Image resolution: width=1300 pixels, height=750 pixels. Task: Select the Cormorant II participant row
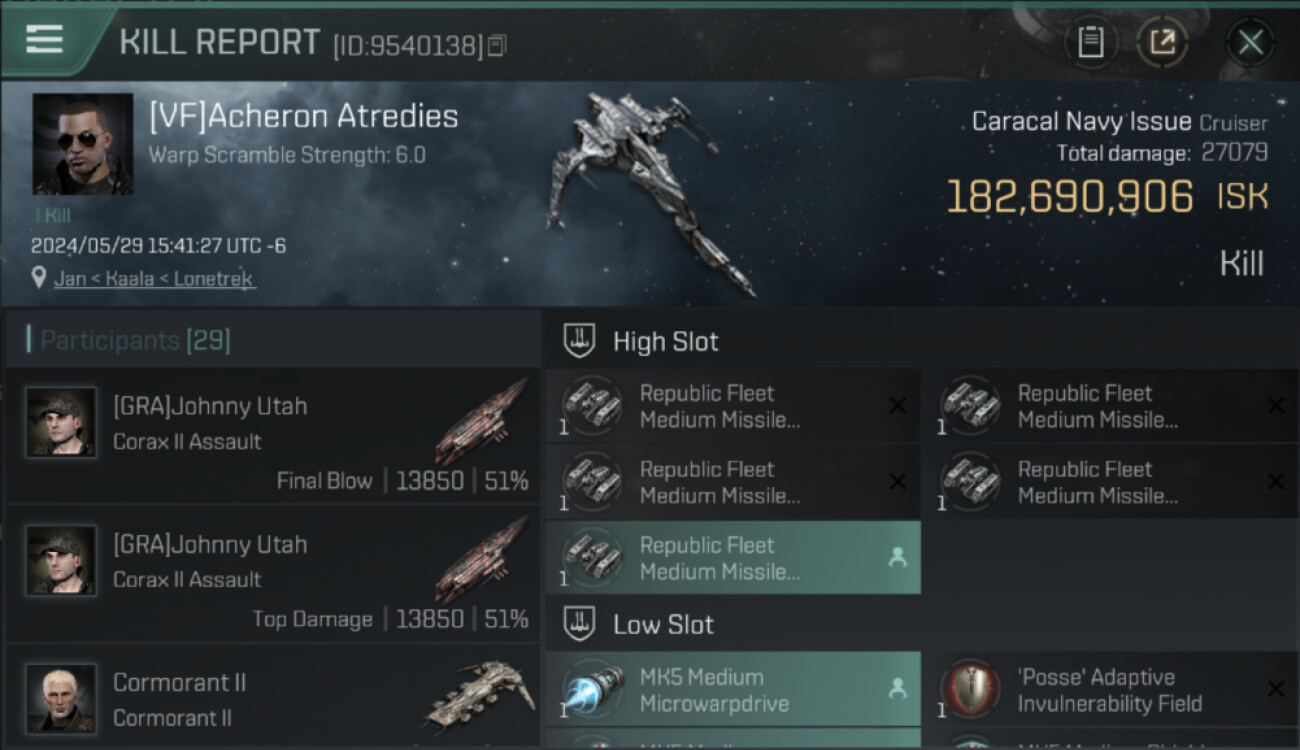[x=273, y=697]
